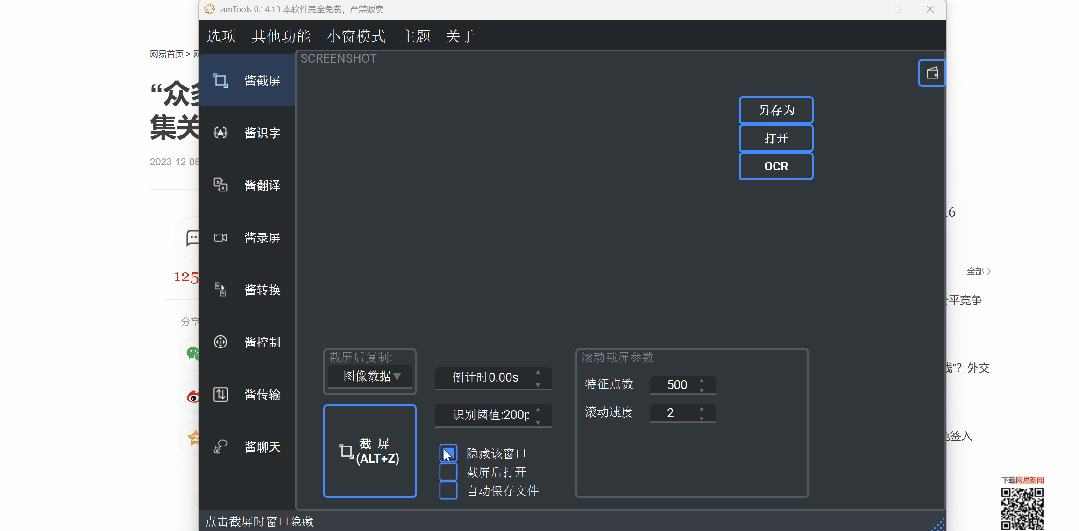Decrease the 滚动速度 value
1079x531 pixels.
point(701,418)
